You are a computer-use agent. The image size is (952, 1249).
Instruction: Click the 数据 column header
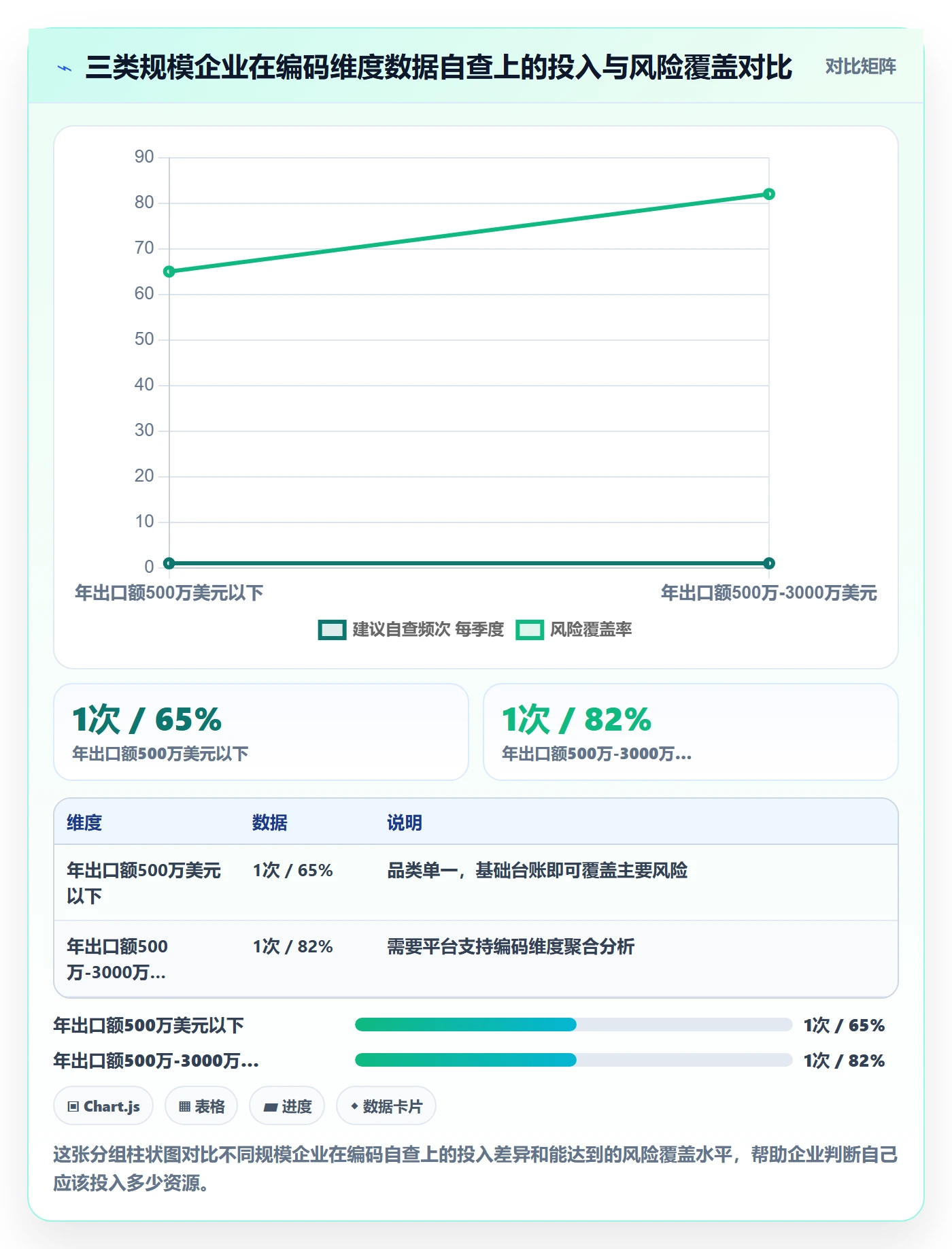pyautogui.click(x=270, y=822)
